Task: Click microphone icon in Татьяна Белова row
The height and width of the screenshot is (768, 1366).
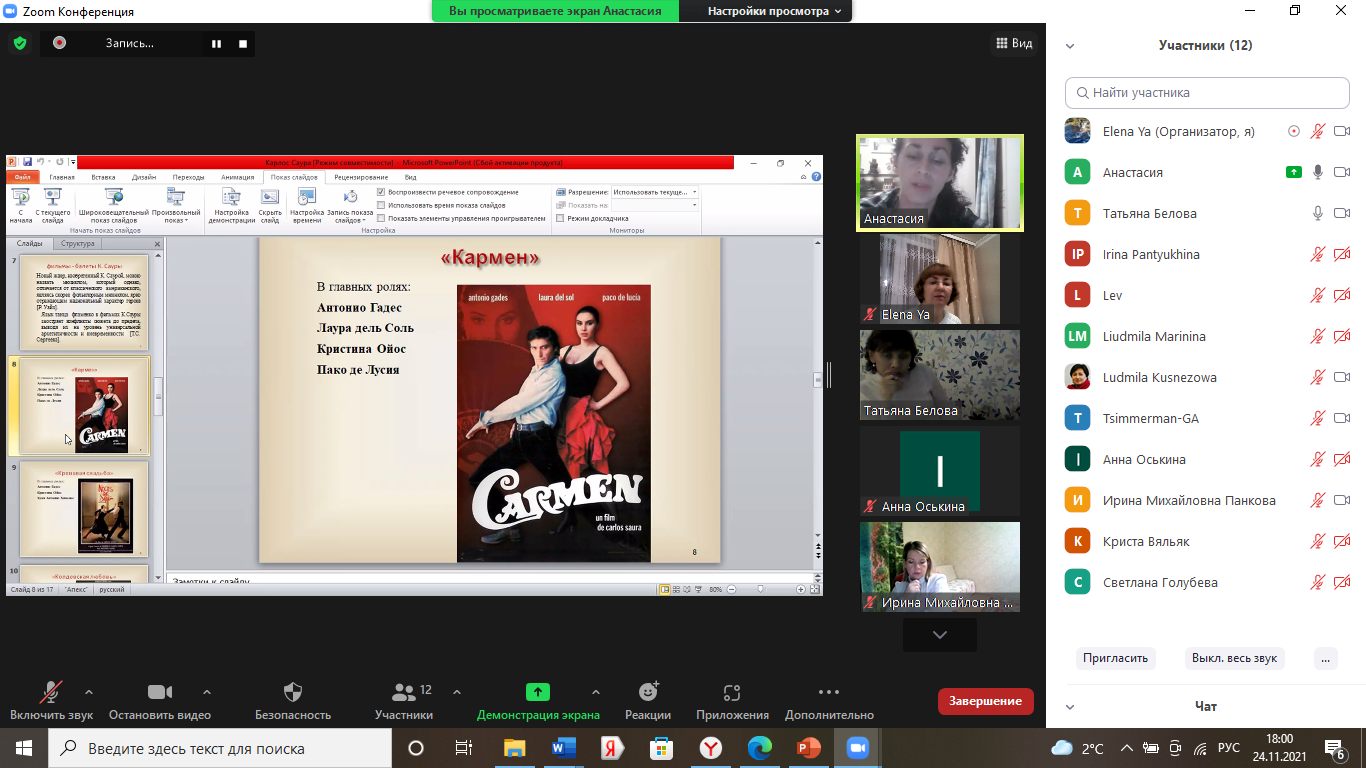Action: pos(1318,213)
